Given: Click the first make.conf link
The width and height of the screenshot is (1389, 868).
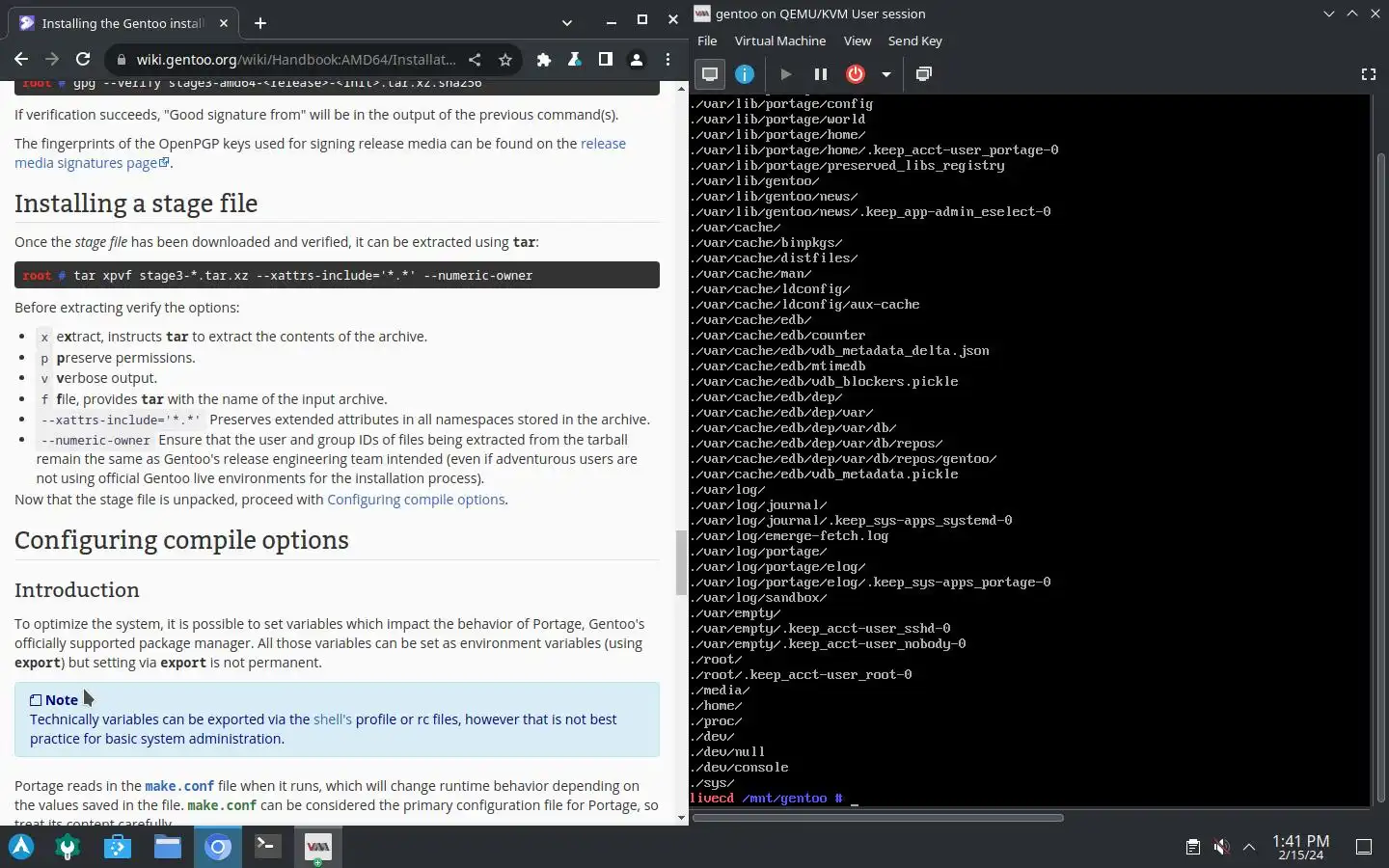Looking at the screenshot, I should click(x=179, y=786).
